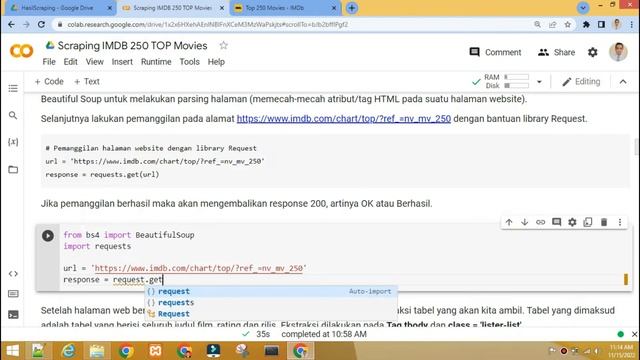Delete the cell with trash icon
640x360 pixels.
(604, 222)
